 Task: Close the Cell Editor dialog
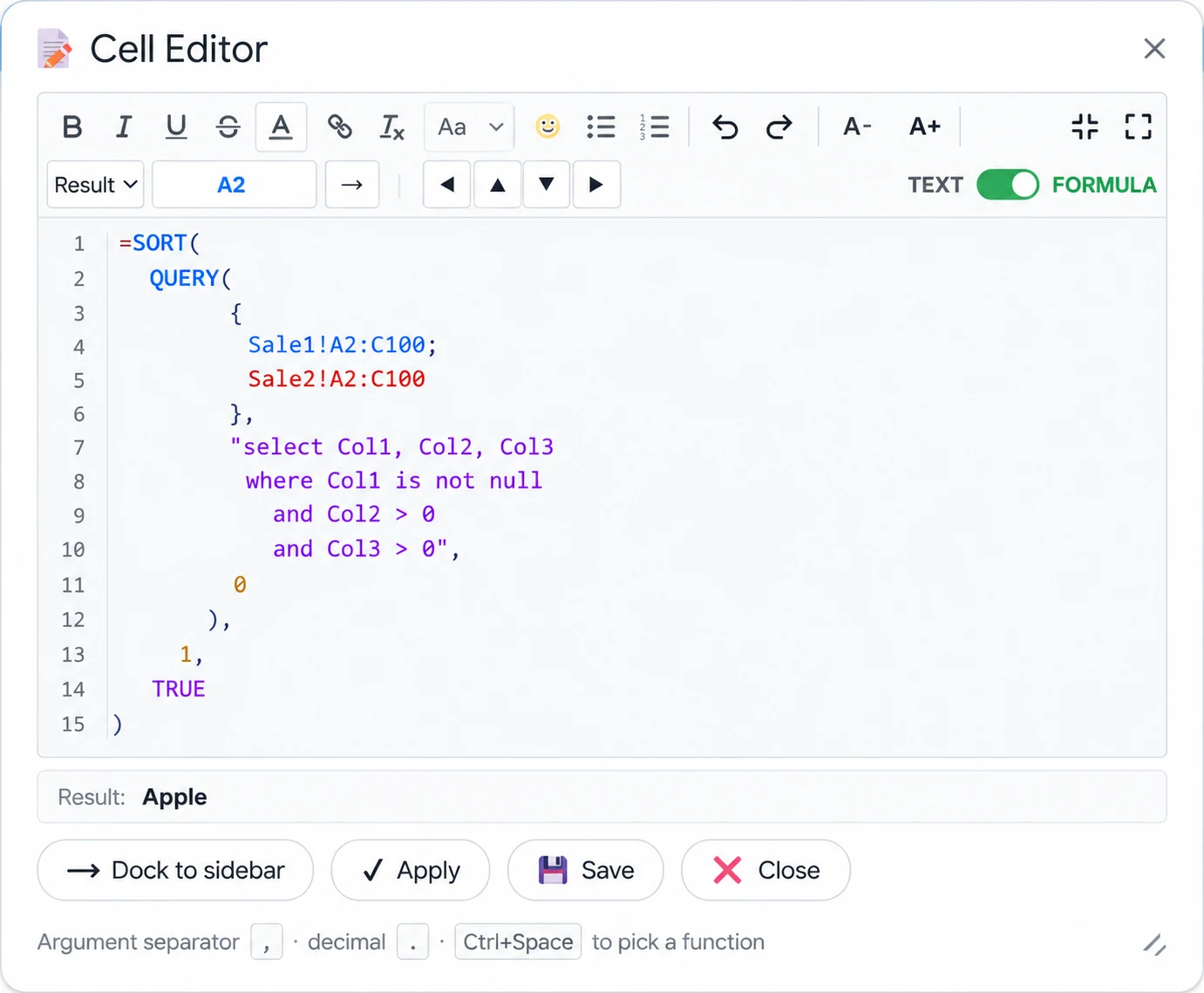(1154, 49)
